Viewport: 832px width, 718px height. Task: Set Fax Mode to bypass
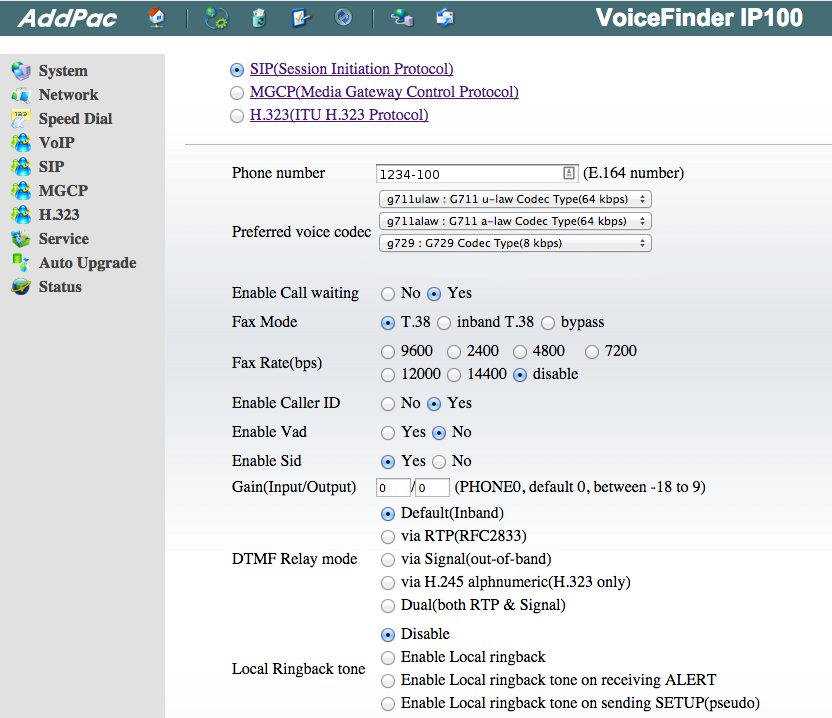(x=548, y=323)
